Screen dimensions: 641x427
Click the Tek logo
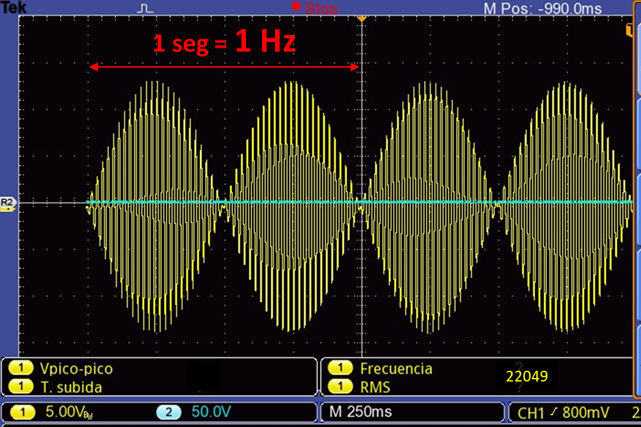click(x=13, y=7)
